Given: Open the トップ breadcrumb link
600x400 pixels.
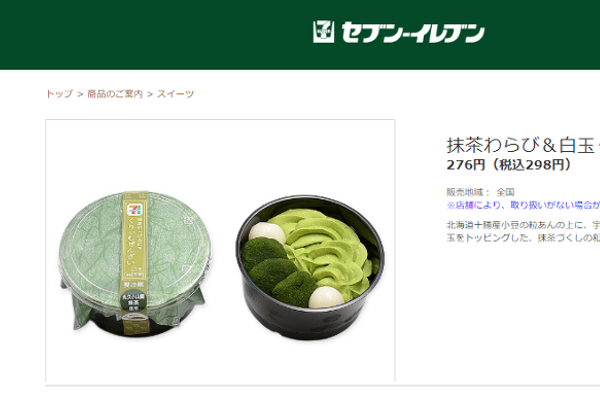Looking at the screenshot, I should [x=59, y=94].
